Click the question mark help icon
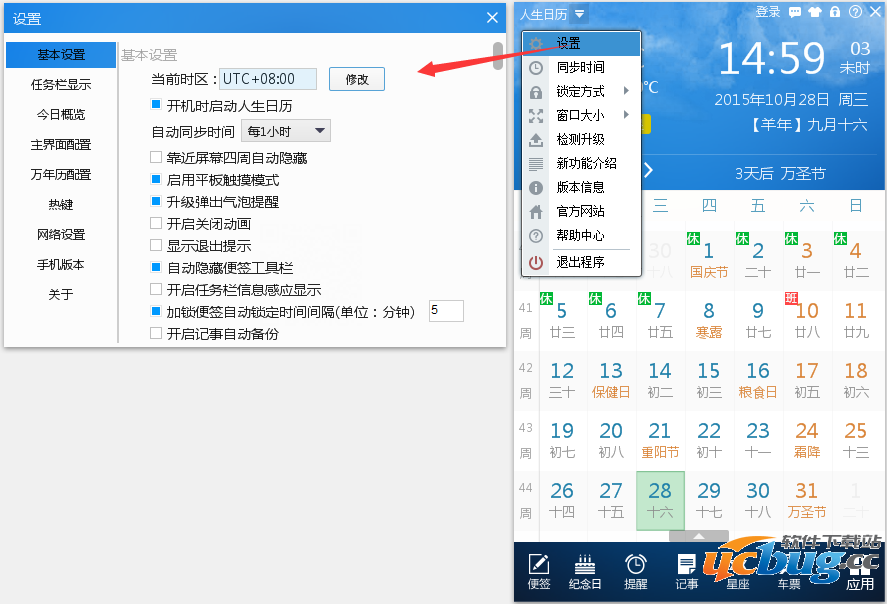The image size is (887, 604). coord(855,13)
